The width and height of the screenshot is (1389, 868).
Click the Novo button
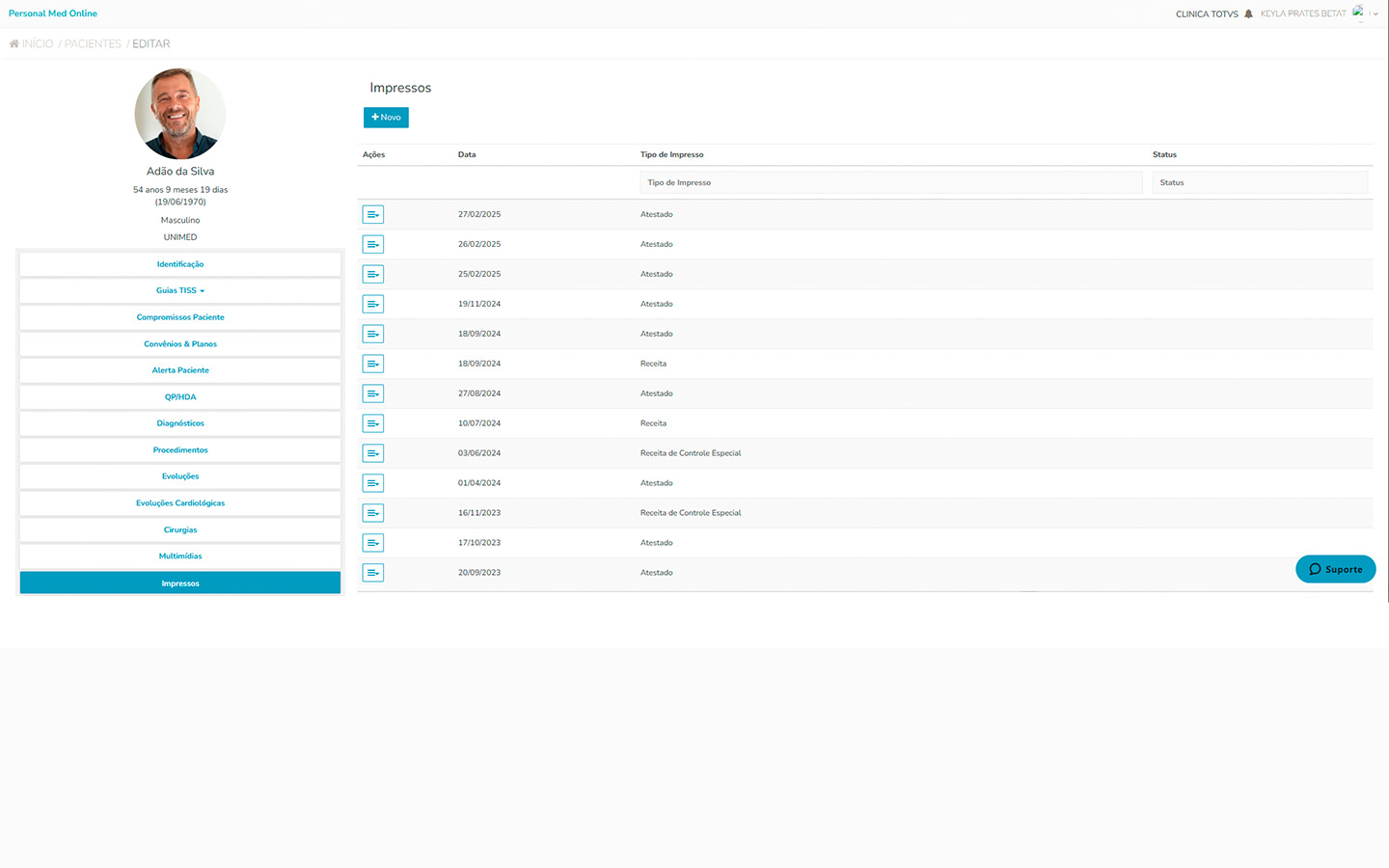click(x=386, y=118)
